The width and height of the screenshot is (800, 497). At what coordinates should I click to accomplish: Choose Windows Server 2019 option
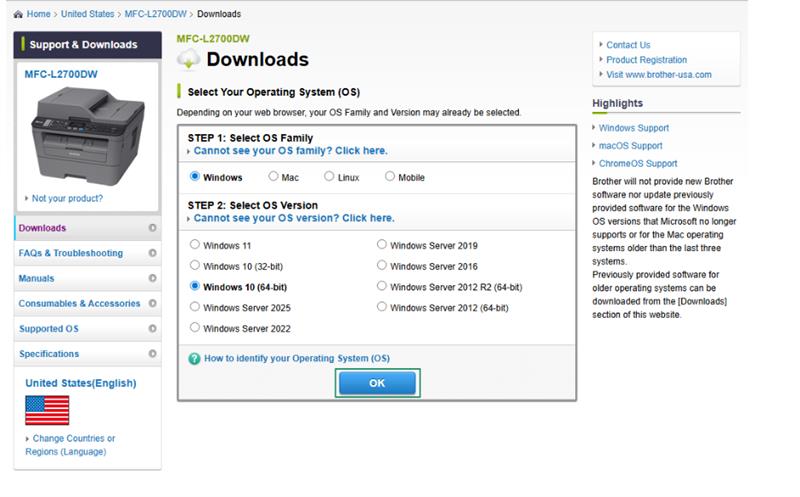382,244
